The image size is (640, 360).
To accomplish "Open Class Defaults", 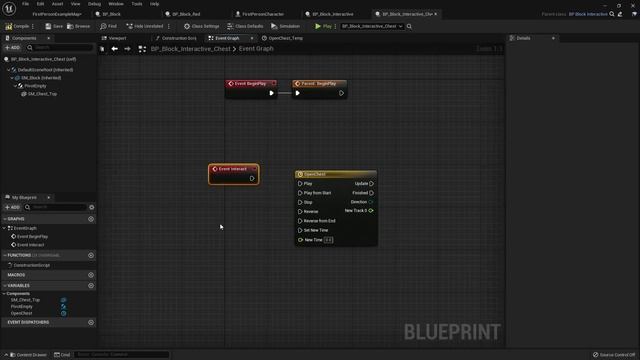I will [245, 26].
